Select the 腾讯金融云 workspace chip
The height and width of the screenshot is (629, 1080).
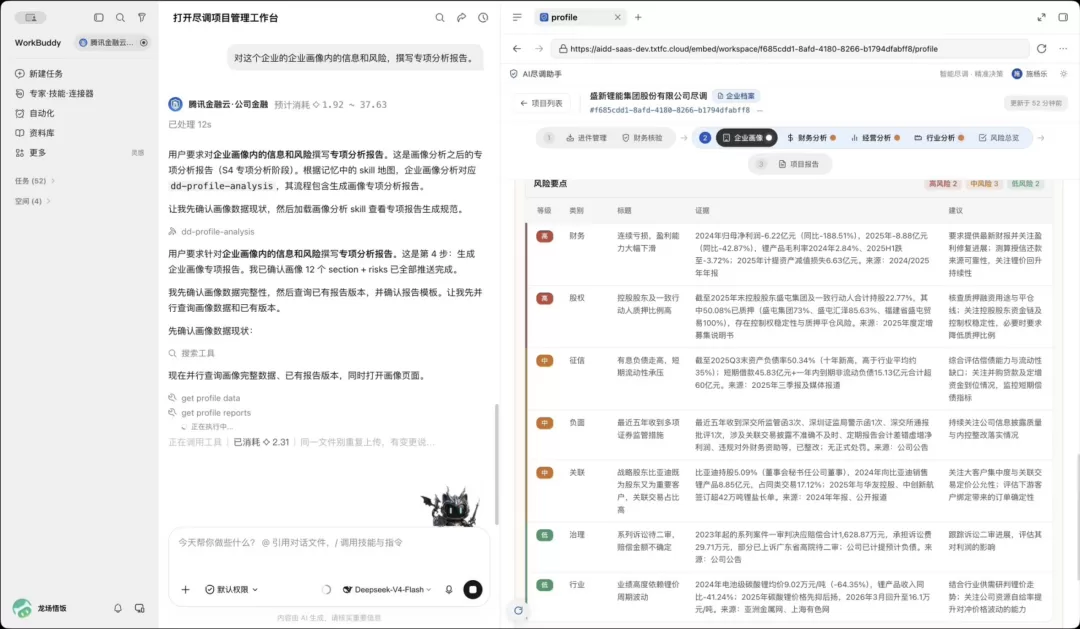112,43
